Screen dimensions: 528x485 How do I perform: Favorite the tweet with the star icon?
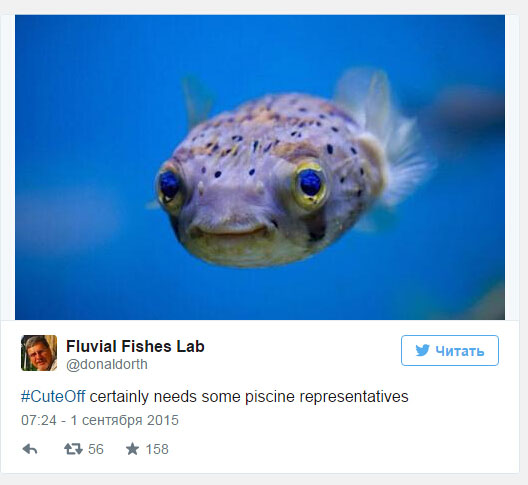[x=132, y=449]
